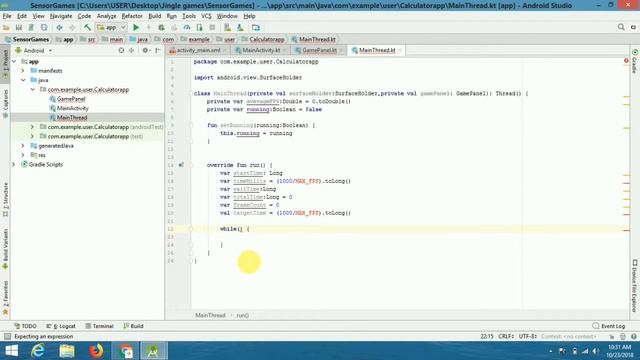Click Collapse All in Project panel
The height and width of the screenshot is (360, 640).
(131, 50)
